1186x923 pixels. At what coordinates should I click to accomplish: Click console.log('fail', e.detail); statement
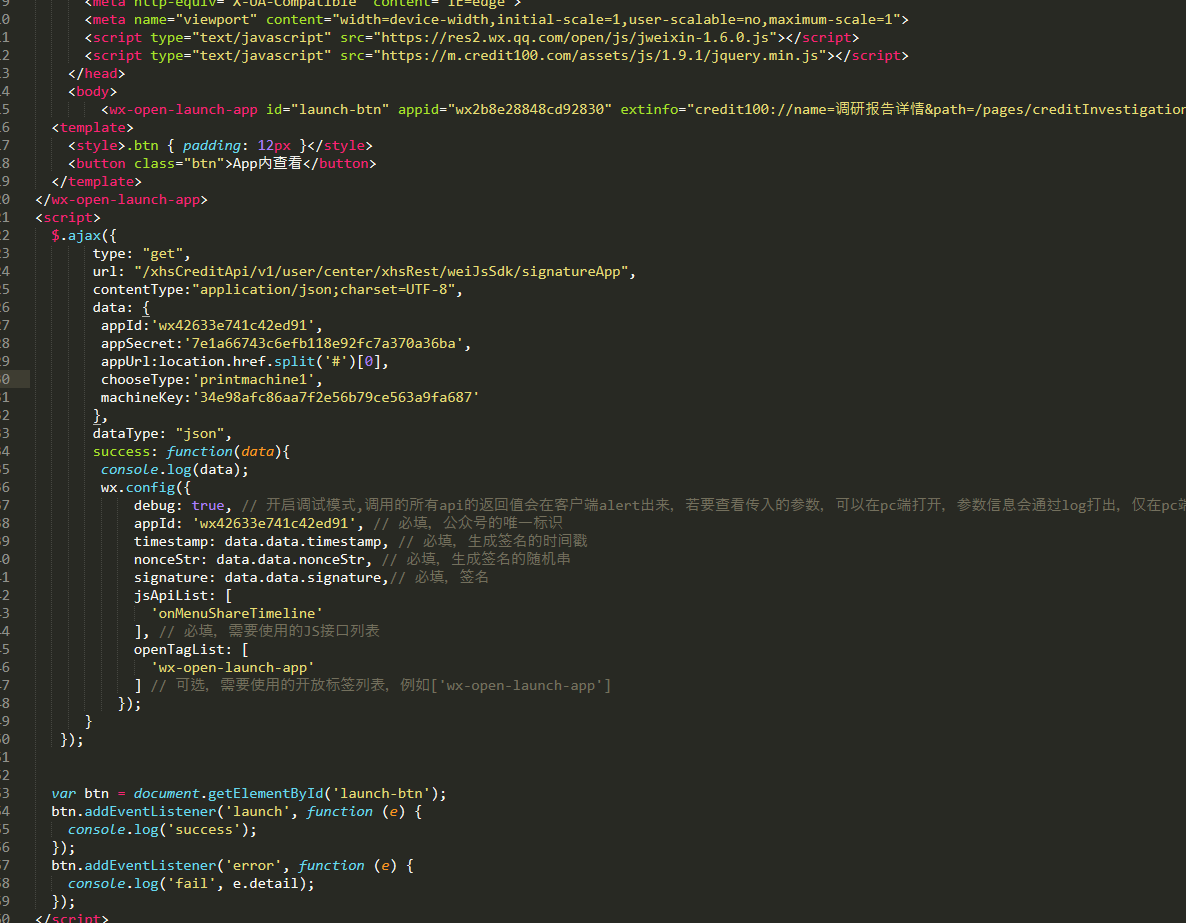(x=191, y=884)
